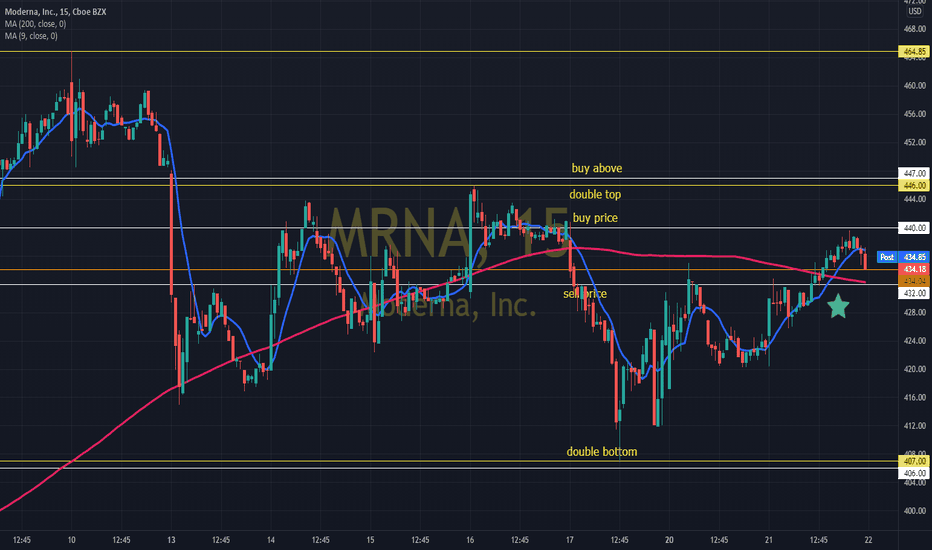This screenshot has width=932, height=550.
Task: Select the white 432.00 price line label
Action: pos(914,293)
